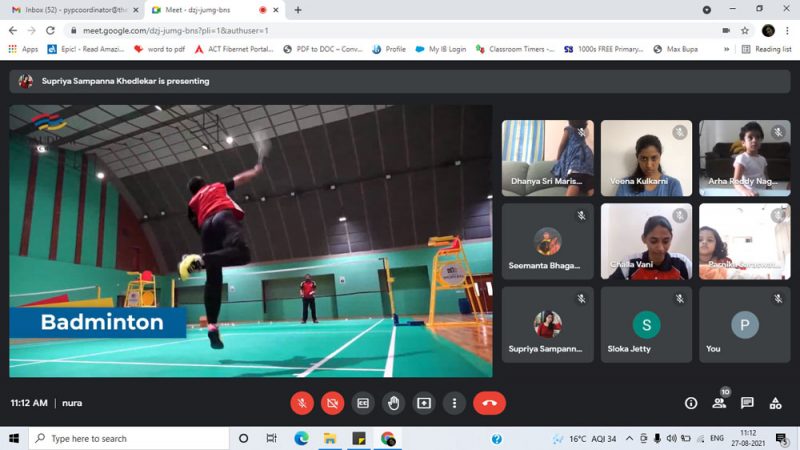Open the in-call chat panel
The height and width of the screenshot is (450, 800).
747,403
